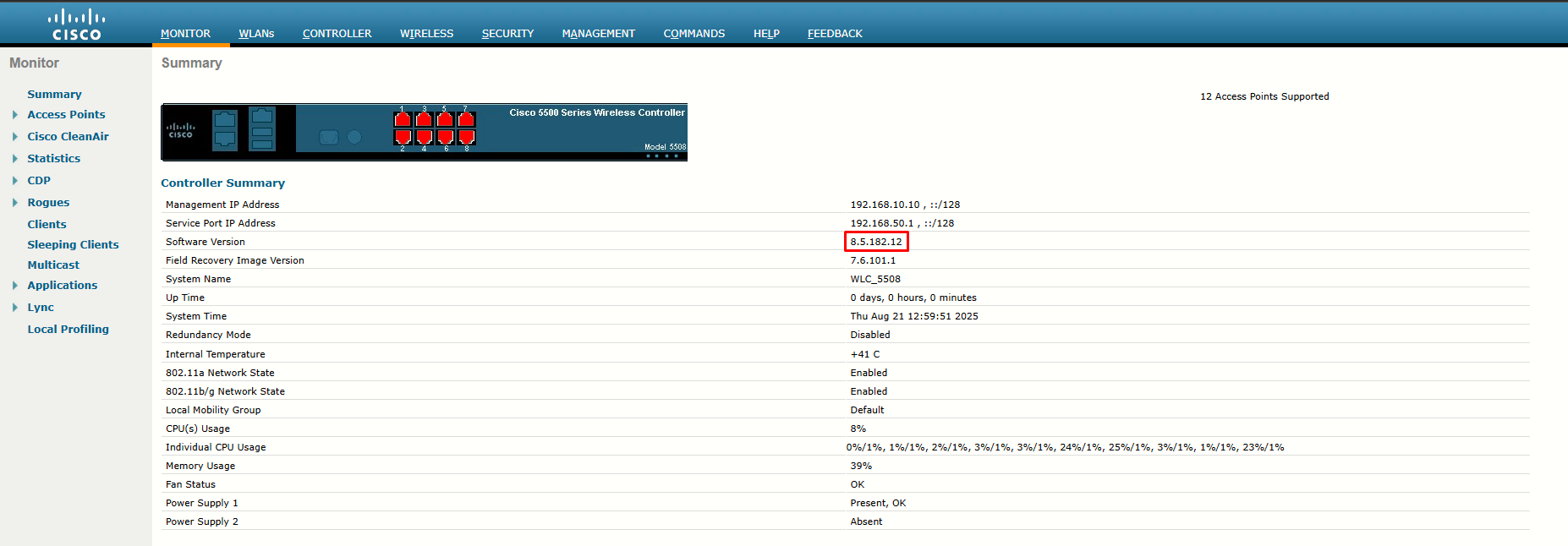
Task: Click the Model 5508 label on controller
Action: click(665, 147)
